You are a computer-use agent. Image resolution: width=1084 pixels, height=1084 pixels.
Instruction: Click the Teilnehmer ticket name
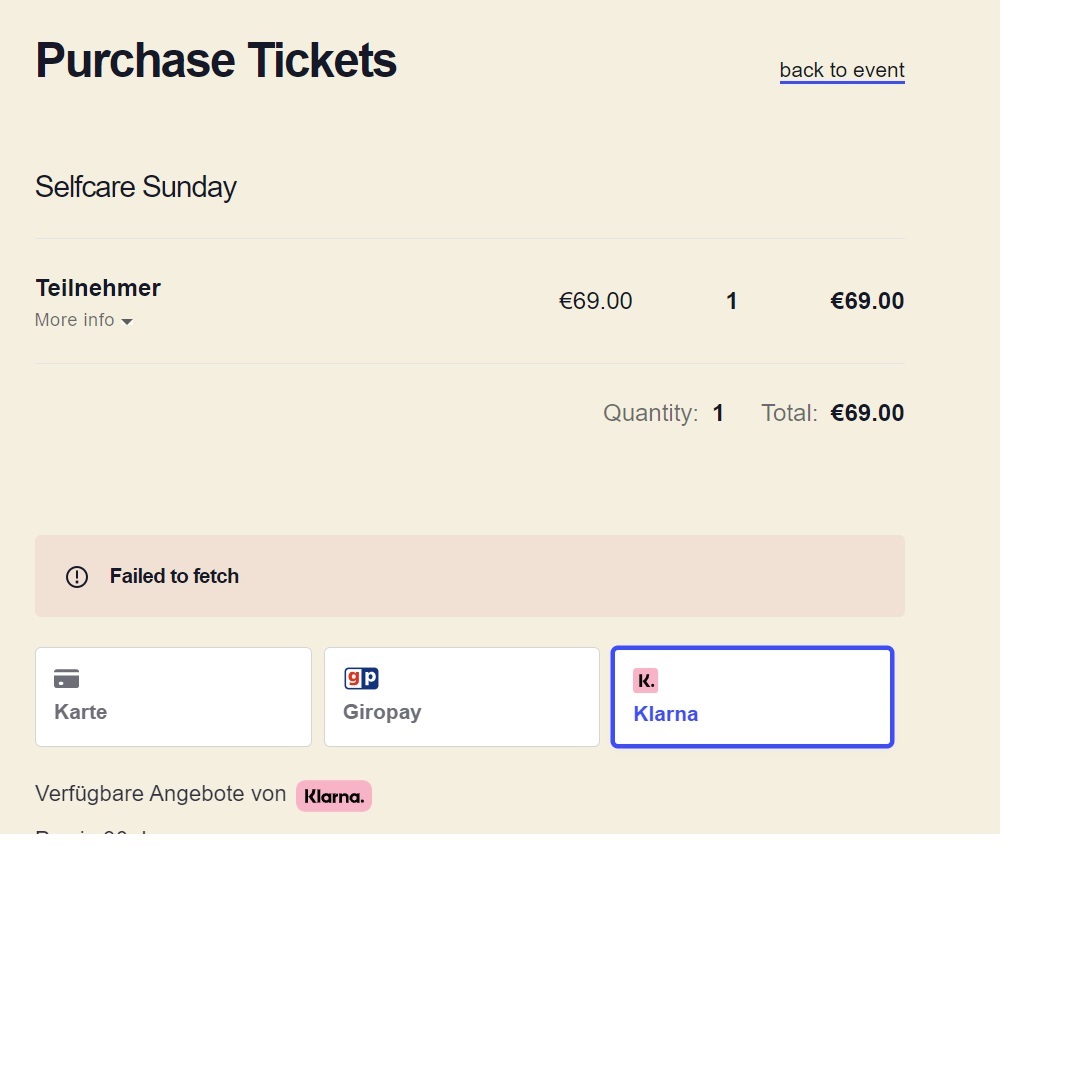click(98, 288)
